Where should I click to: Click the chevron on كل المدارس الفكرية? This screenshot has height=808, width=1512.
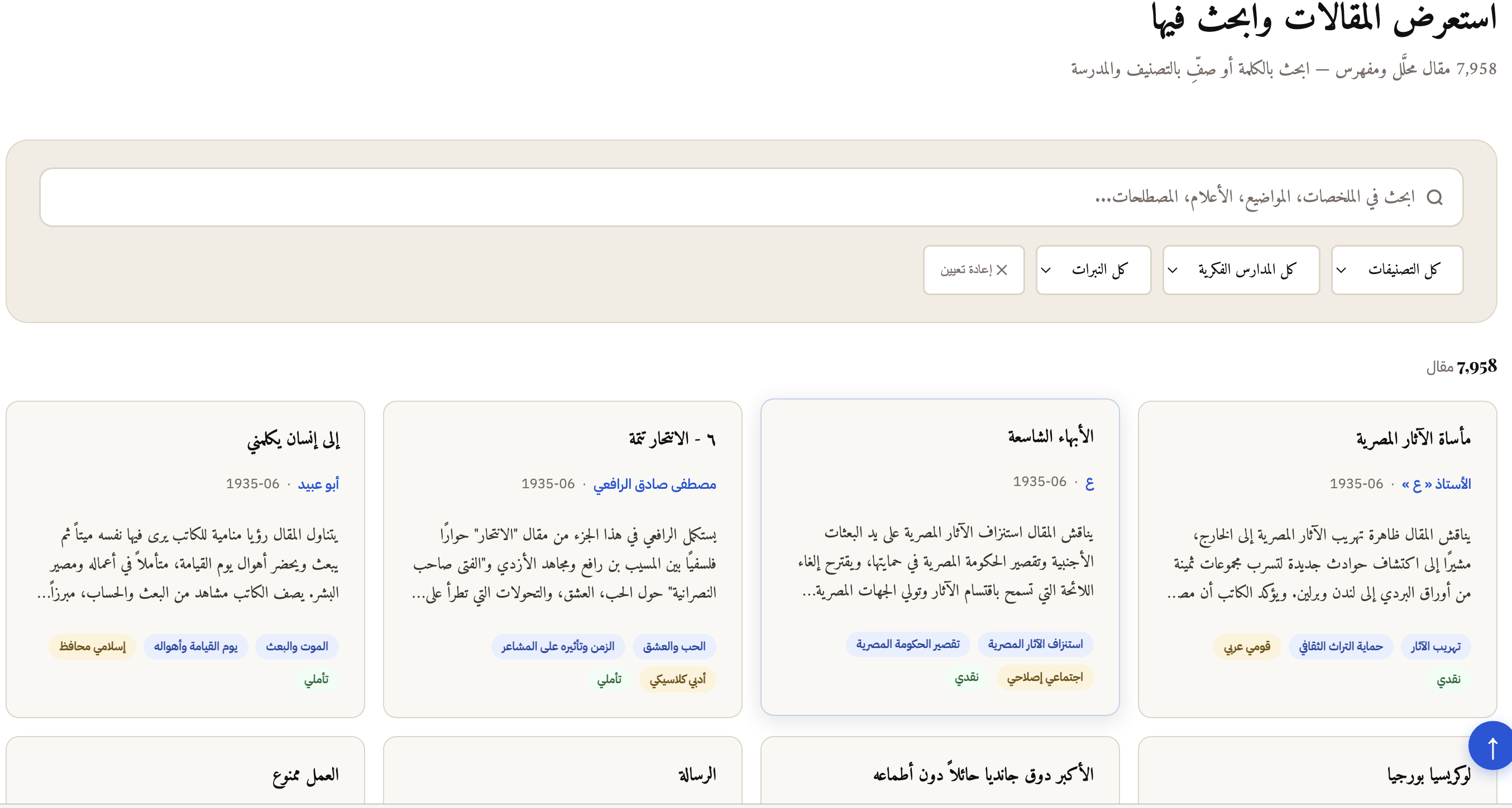tap(1172, 271)
